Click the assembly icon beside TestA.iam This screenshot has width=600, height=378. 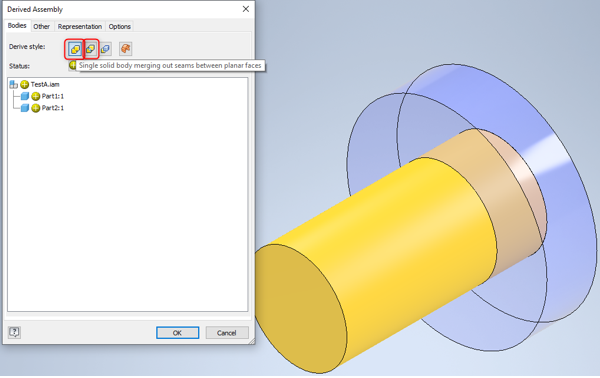[x=14, y=84]
